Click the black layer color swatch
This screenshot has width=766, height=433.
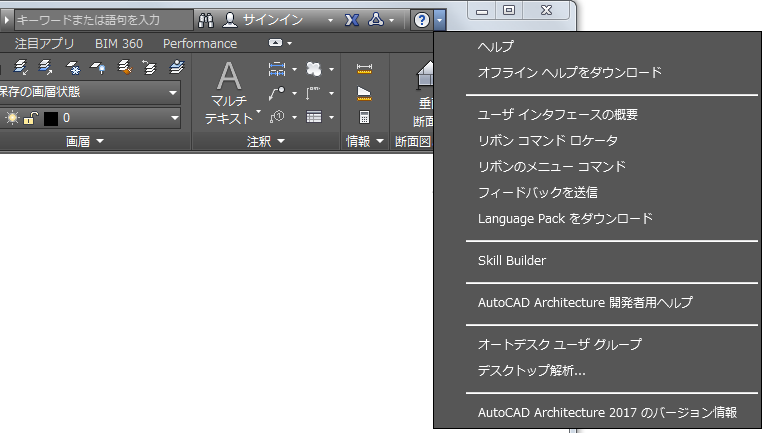click(51, 118)
